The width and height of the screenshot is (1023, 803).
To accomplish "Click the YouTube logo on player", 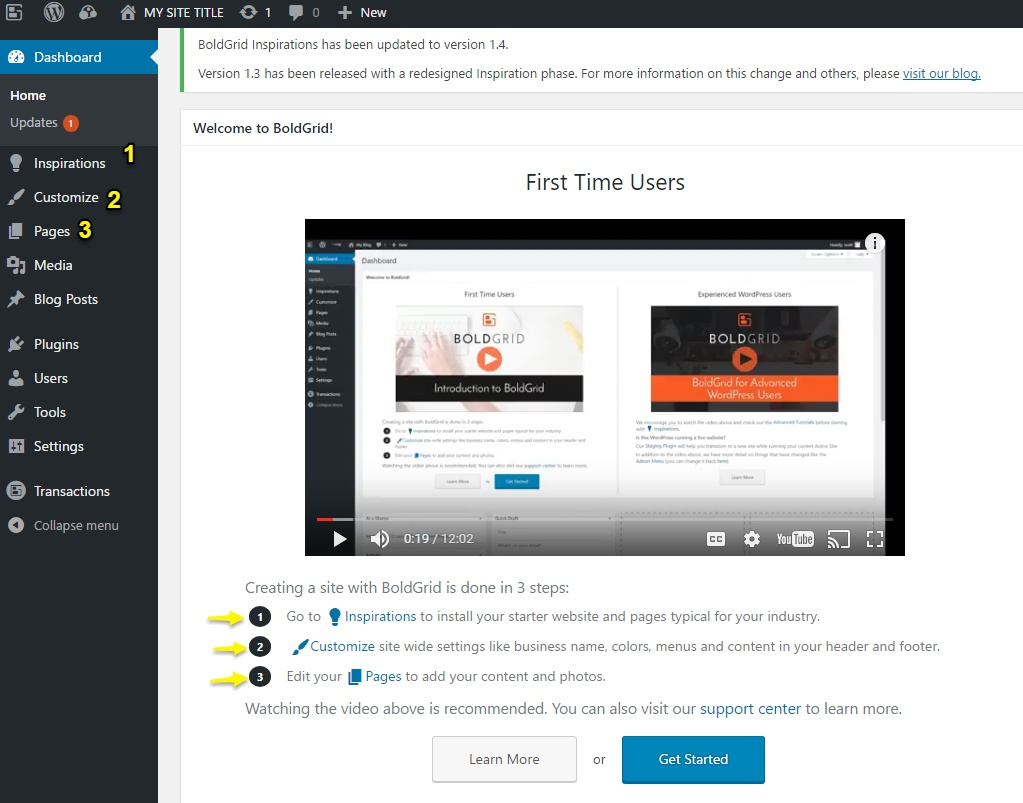I will 795,539.
